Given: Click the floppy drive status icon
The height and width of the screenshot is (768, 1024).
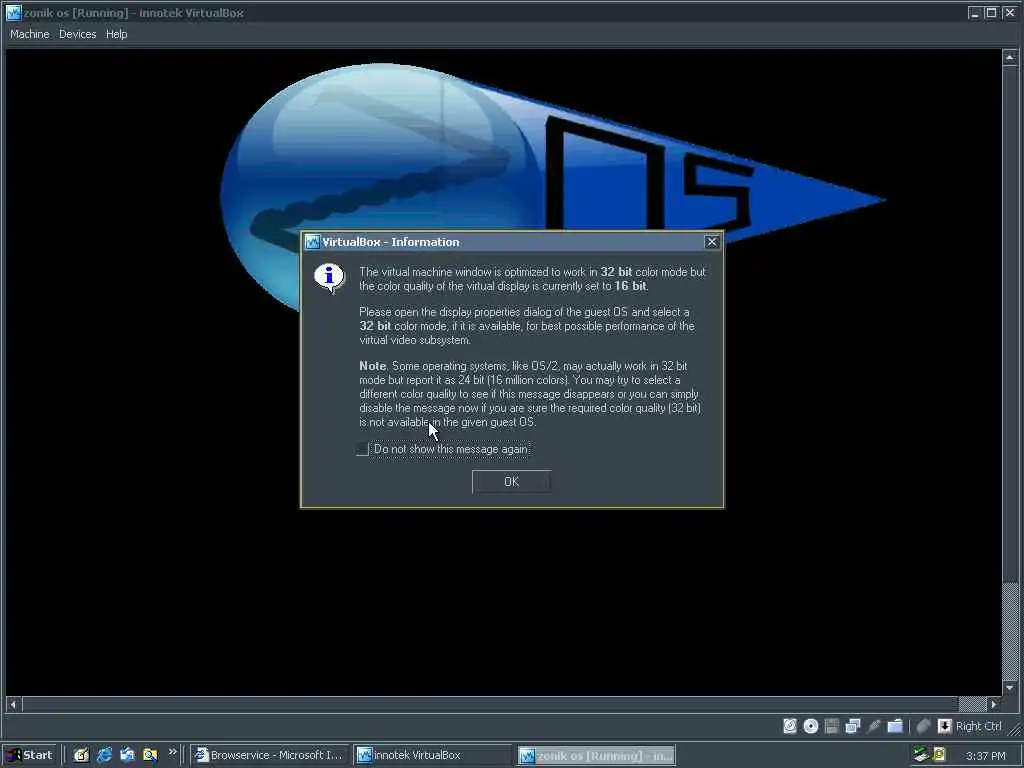Looking at the screenshot, I should [x=831, y=726].
